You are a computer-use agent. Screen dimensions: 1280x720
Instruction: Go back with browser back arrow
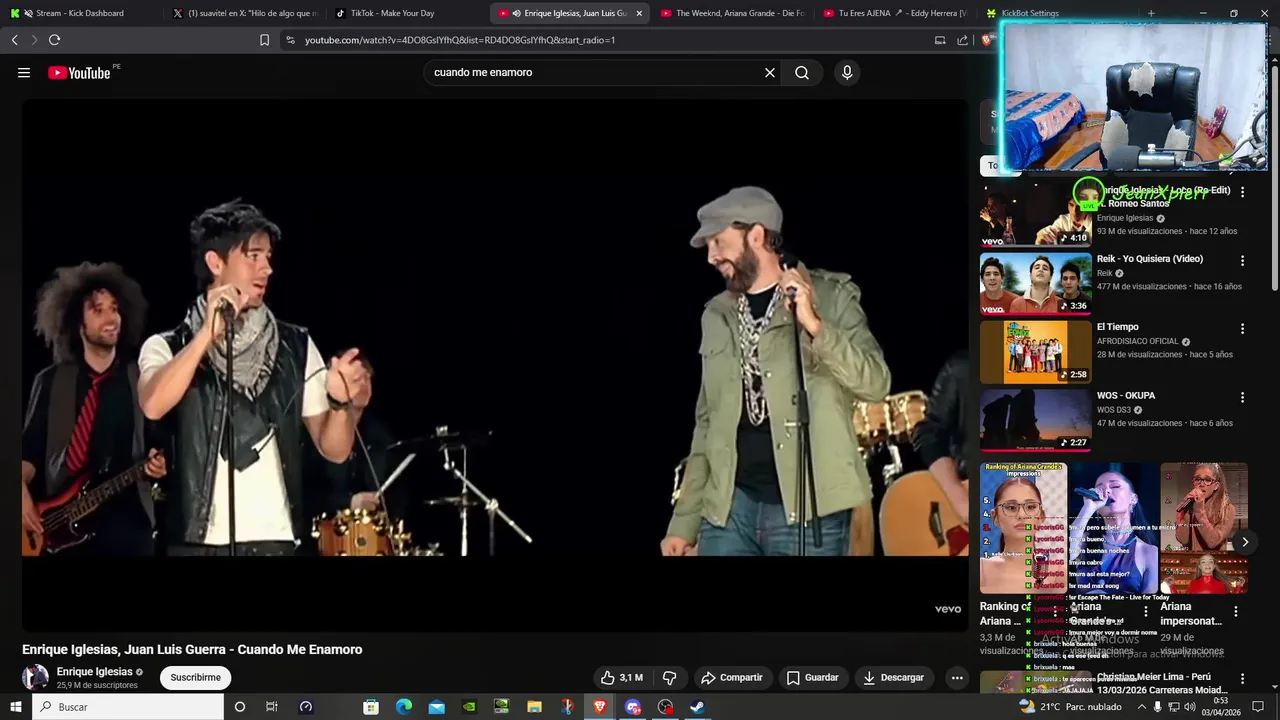(x=14, y=40)
